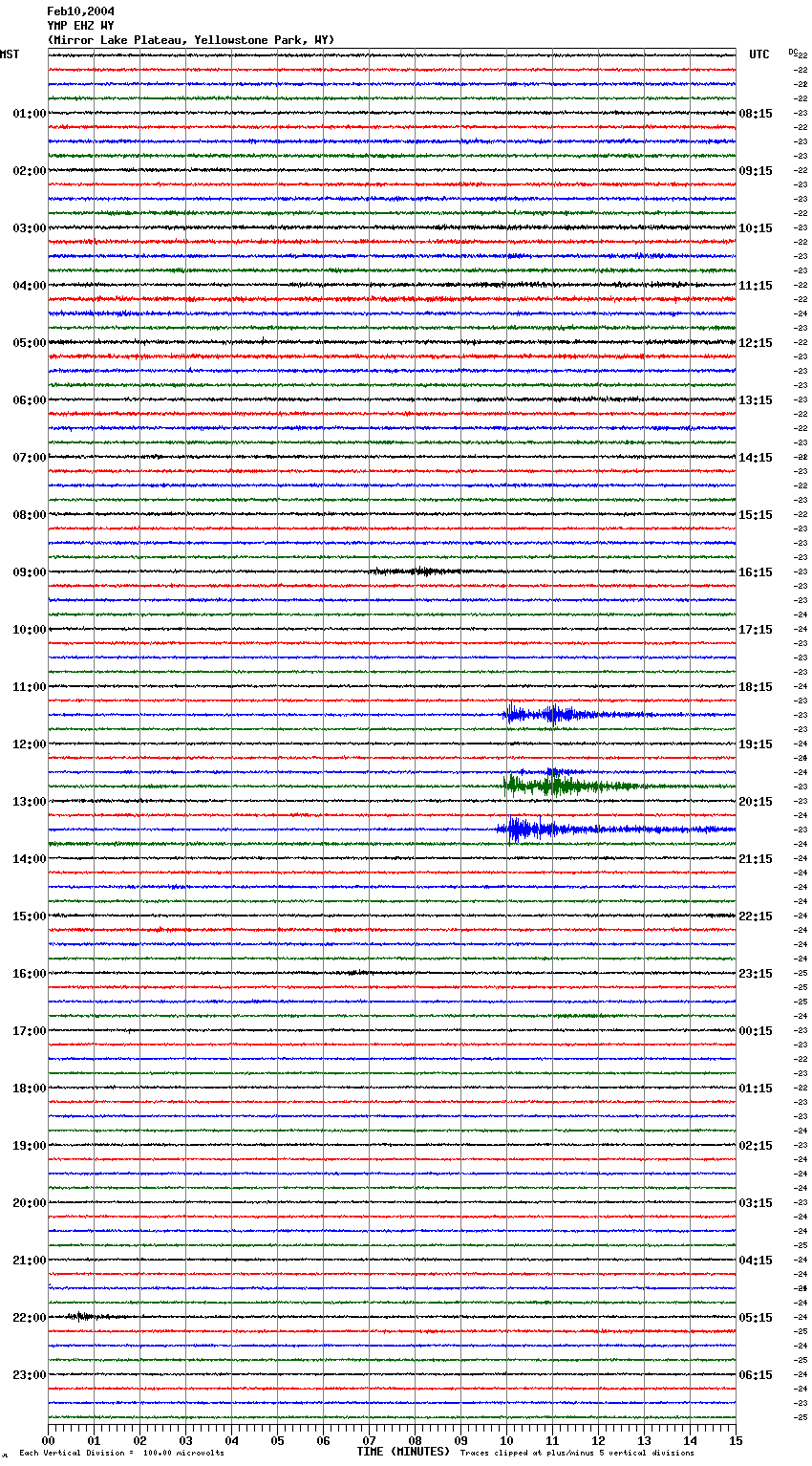
Task: Select the 03:00 MST hour label
Action: [x=30, y=228]
